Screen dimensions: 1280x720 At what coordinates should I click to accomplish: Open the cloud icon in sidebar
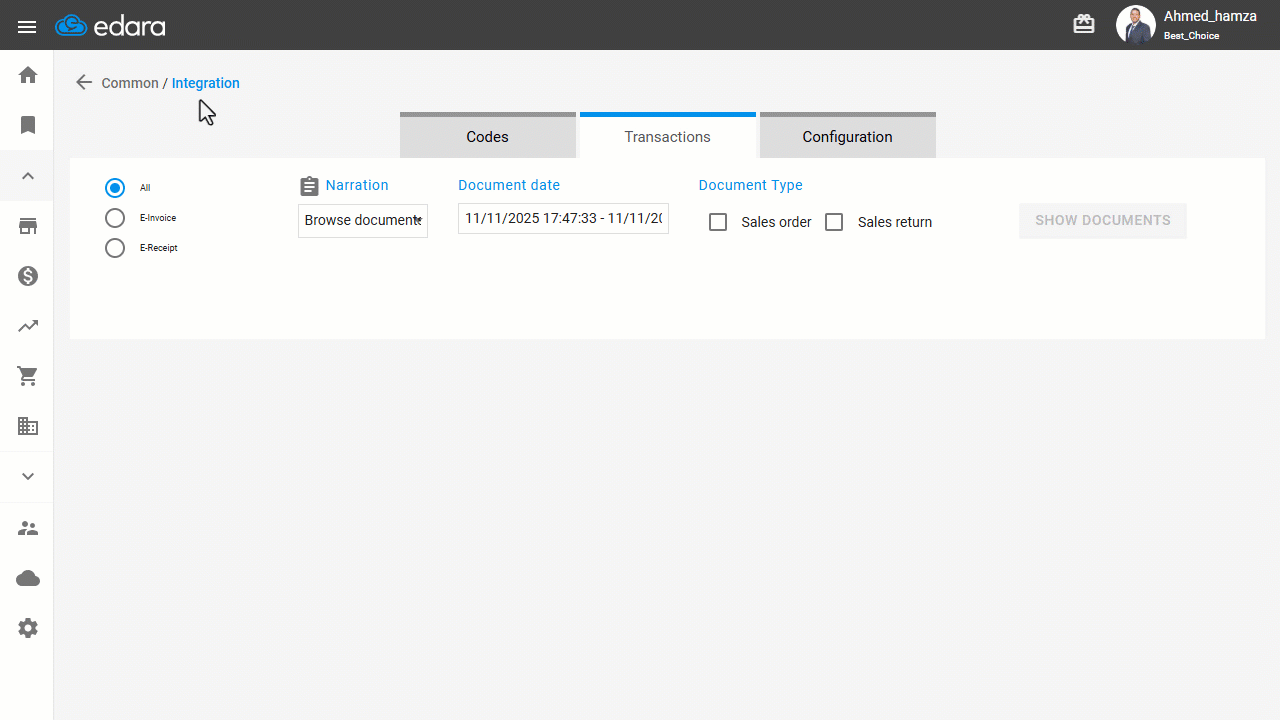pos(28,578)
